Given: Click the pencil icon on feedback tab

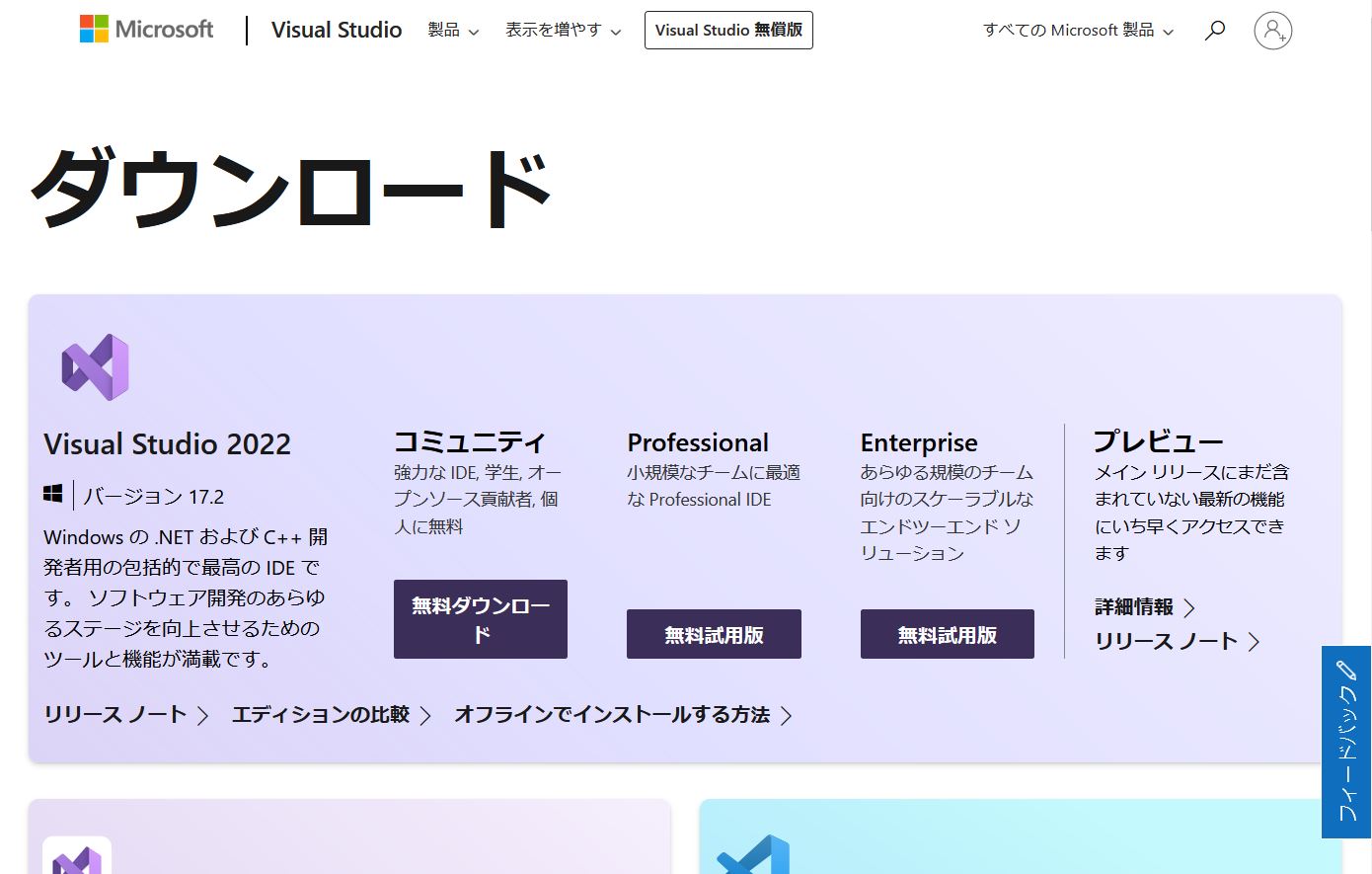Looking at the screenshot, I should coord(1346,671).
